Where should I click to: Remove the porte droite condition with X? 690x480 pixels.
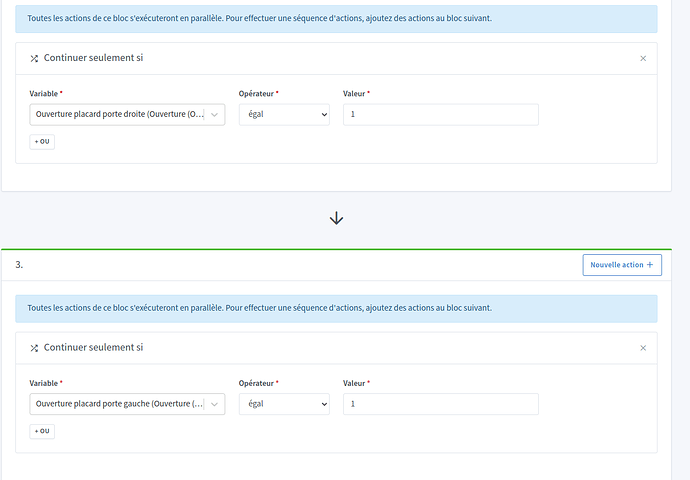click(643, 59)
